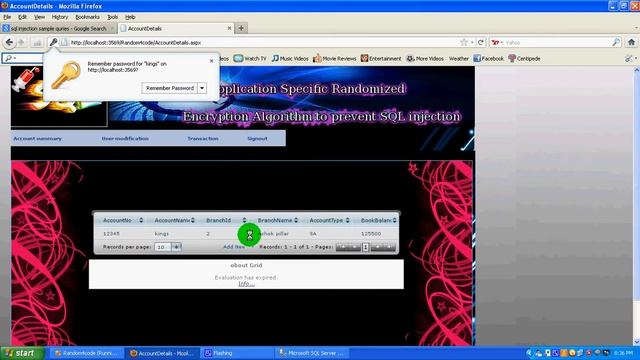640x360 pixels.
Task: Open the Watch TV bookmark
Action: pos(250,58)
